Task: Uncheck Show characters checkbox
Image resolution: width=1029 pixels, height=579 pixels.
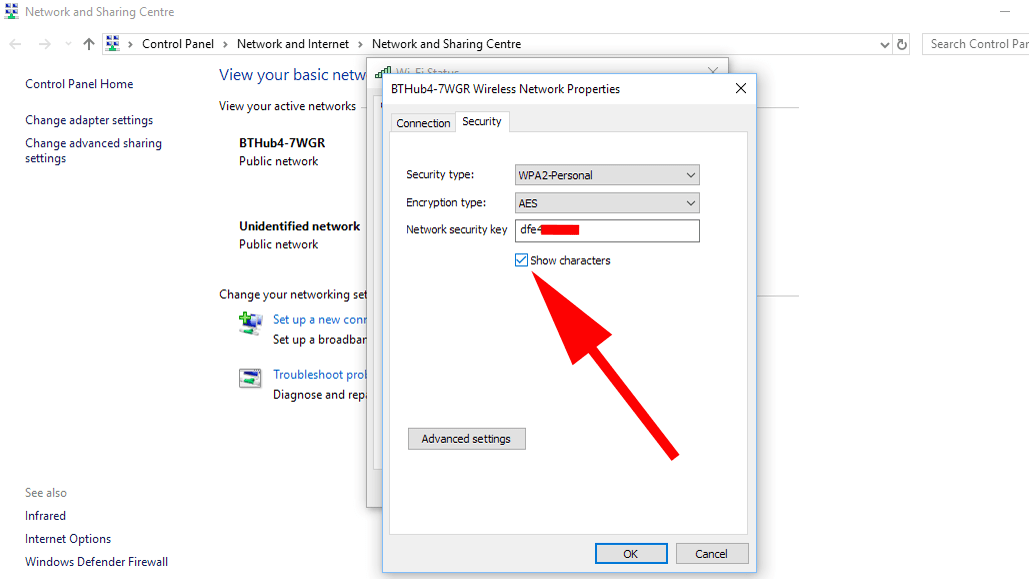Action: (x=522, y=261)
